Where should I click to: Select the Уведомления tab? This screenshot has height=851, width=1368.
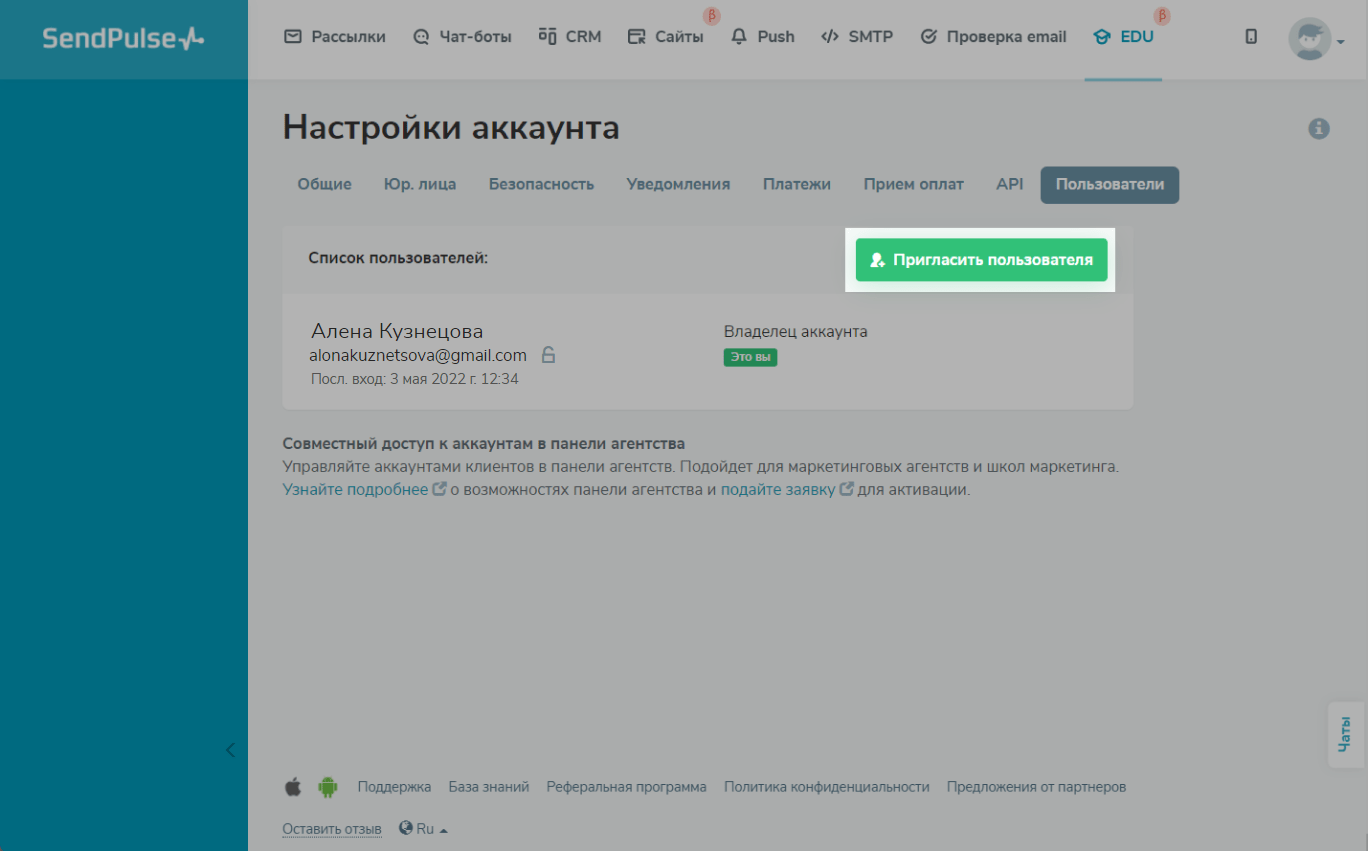(678, 184)
